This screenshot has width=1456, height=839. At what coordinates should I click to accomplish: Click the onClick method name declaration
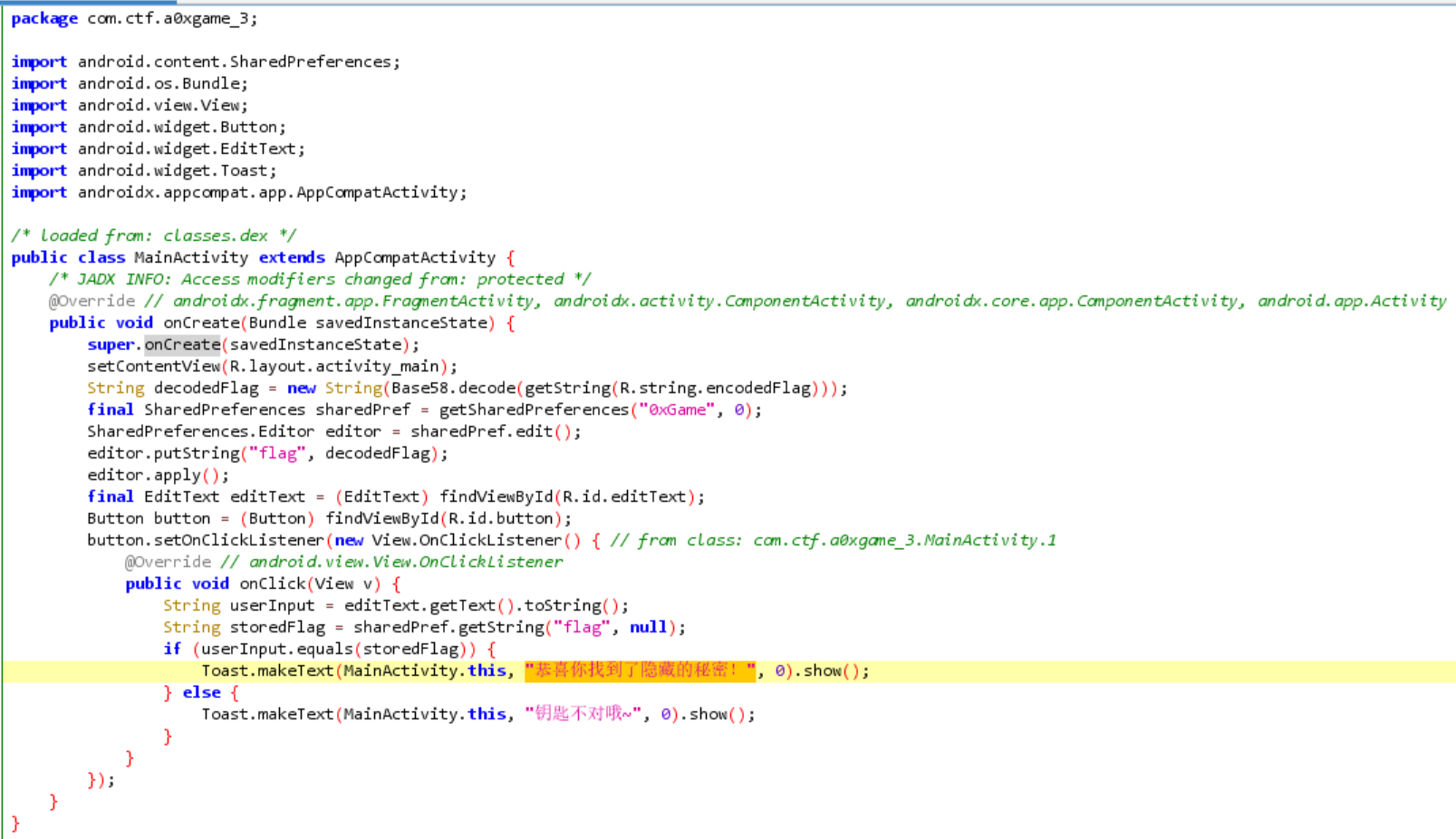point(272,583)
